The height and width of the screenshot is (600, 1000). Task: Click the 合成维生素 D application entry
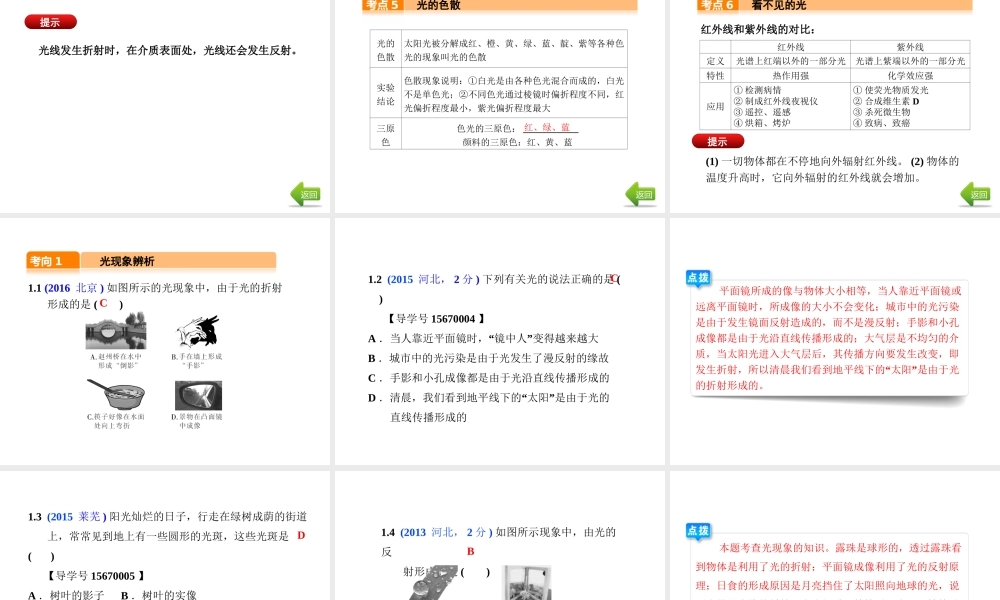(886, 101)
